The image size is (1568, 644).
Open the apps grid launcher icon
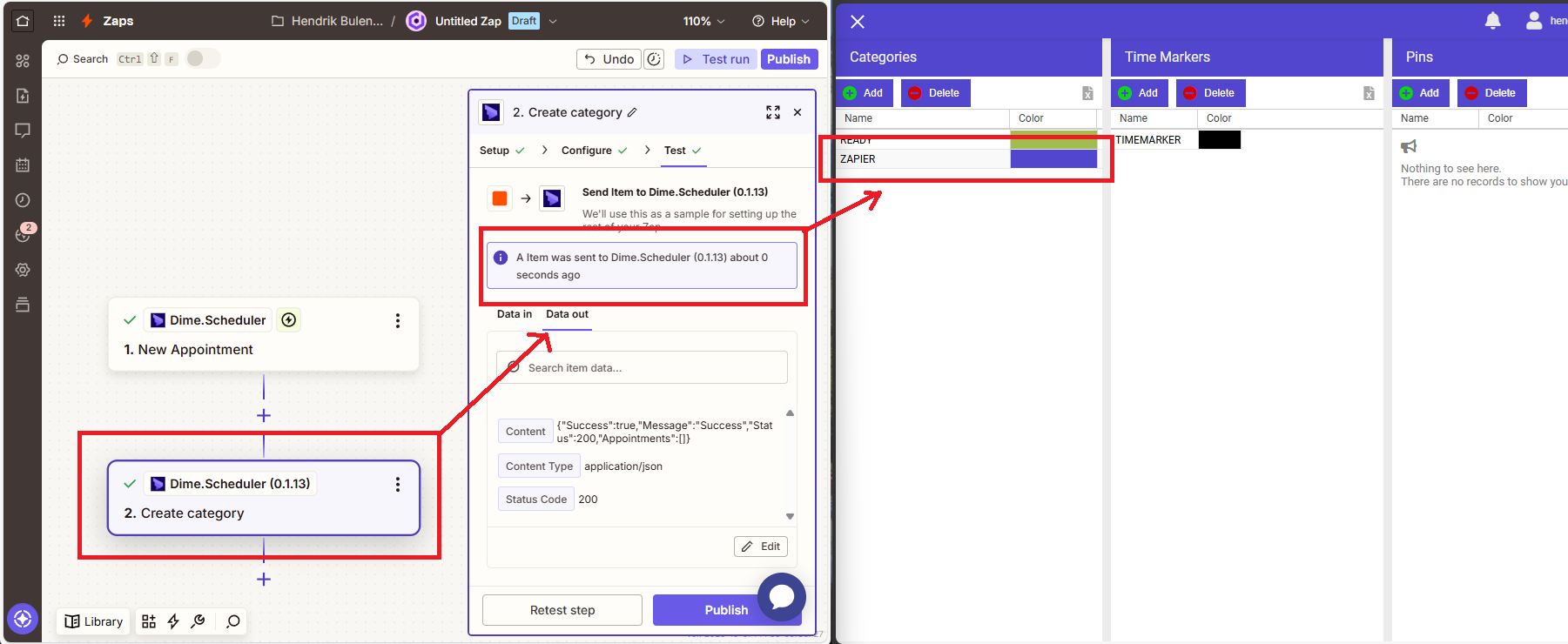pyautogui.click(x=59, y=21)
